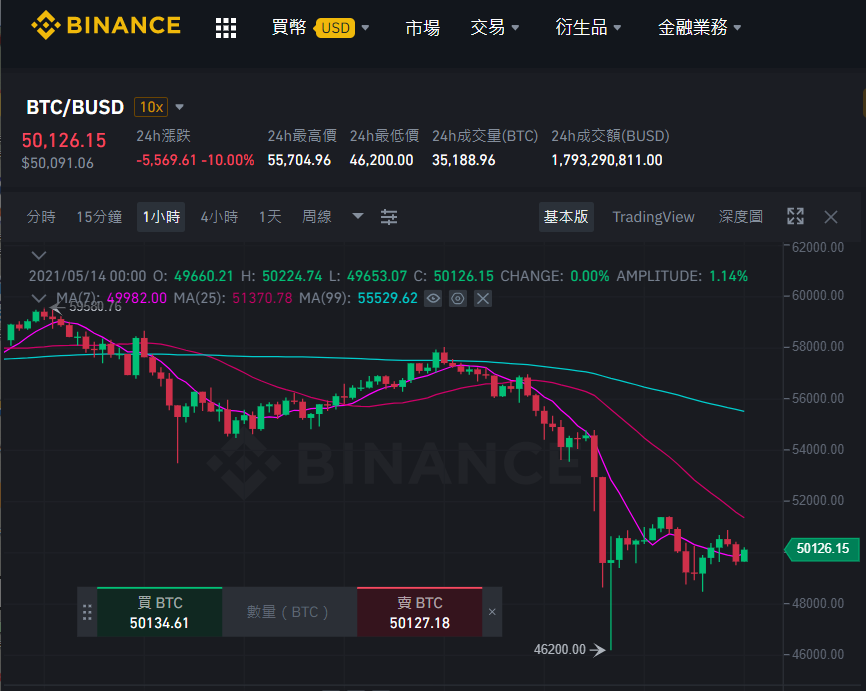The height and width of the screenshot is (691, 866).
Task: Expand the 金融業務 menu
Action: tap(699, 27)
